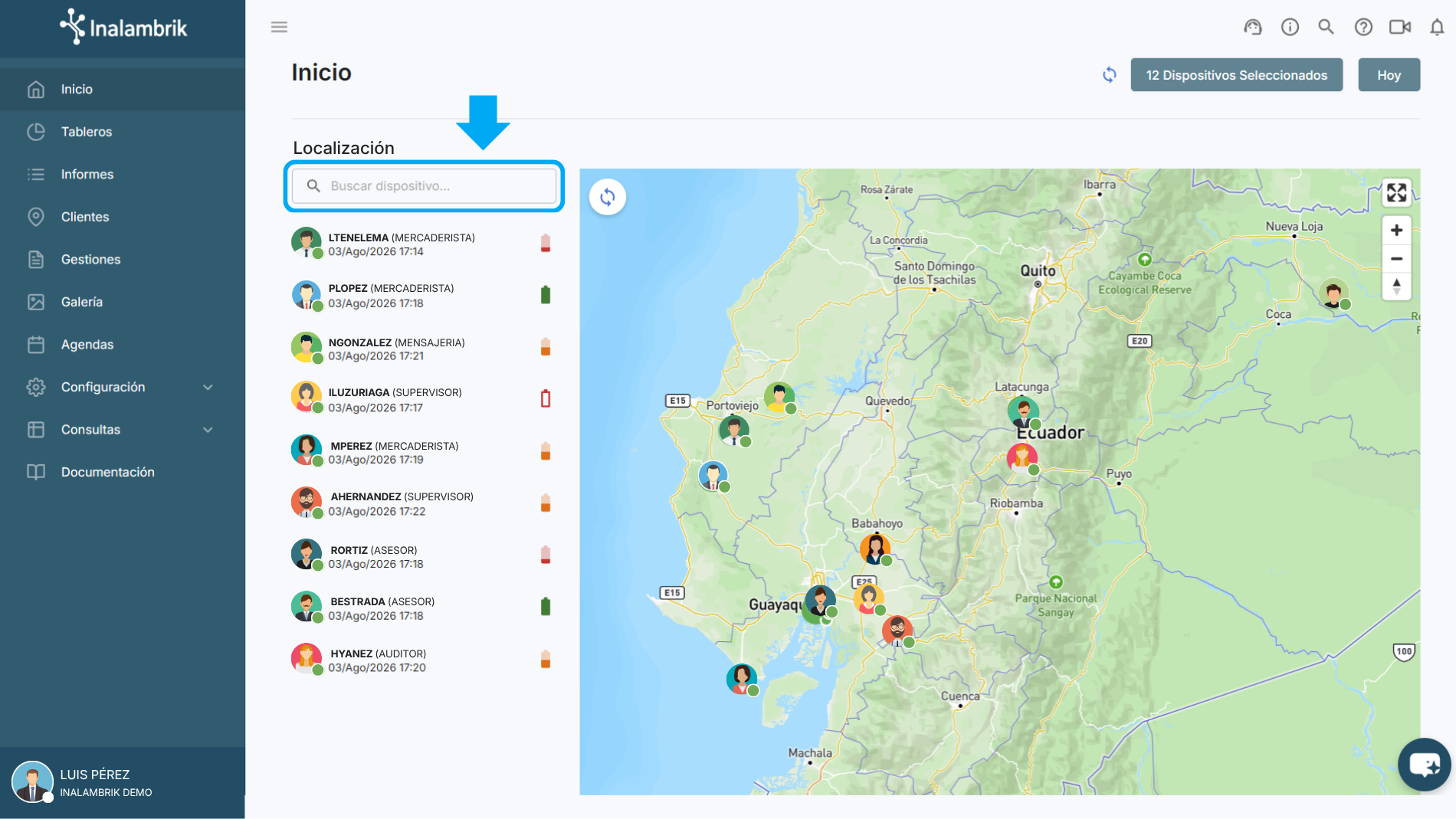Click the Inalambrik logo

coord(123,28)
